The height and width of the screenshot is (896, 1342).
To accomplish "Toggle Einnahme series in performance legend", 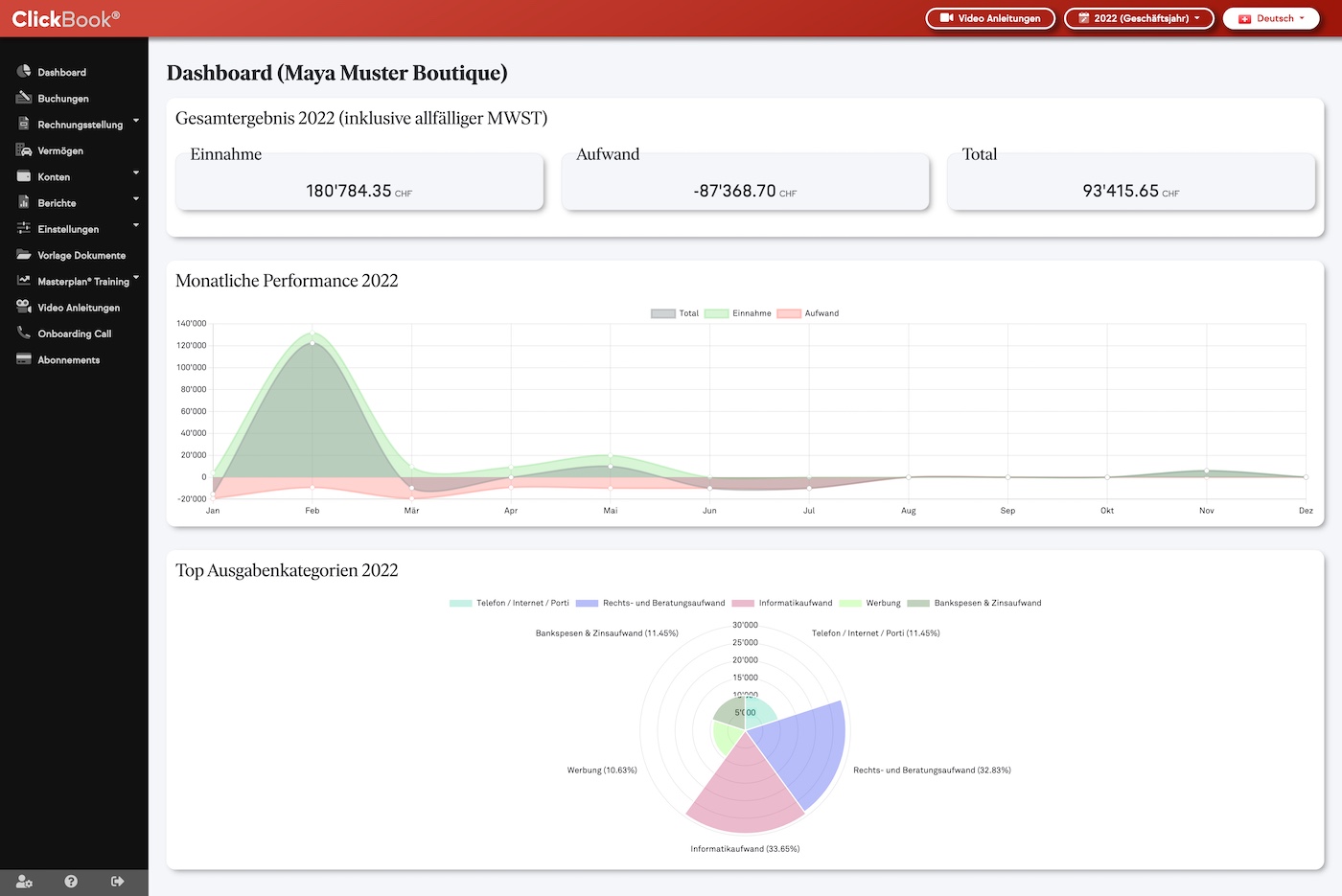I will (738, 313).
